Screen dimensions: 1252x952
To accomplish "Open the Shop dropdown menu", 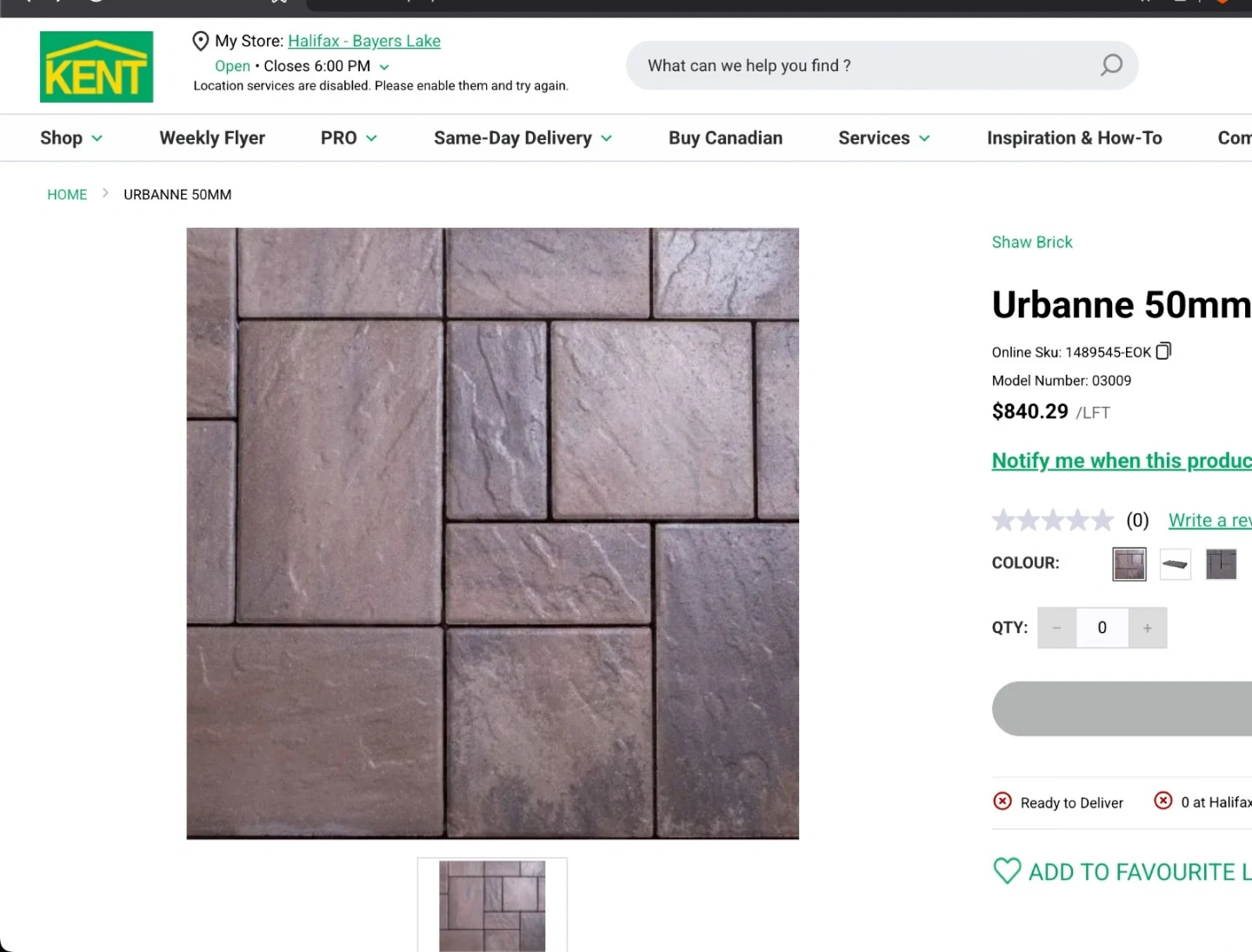I will (x=70, y=138).
